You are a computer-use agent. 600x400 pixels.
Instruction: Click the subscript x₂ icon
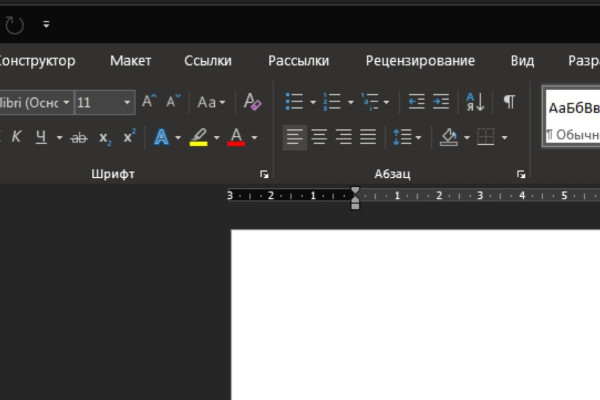click(x=105, y=137)
